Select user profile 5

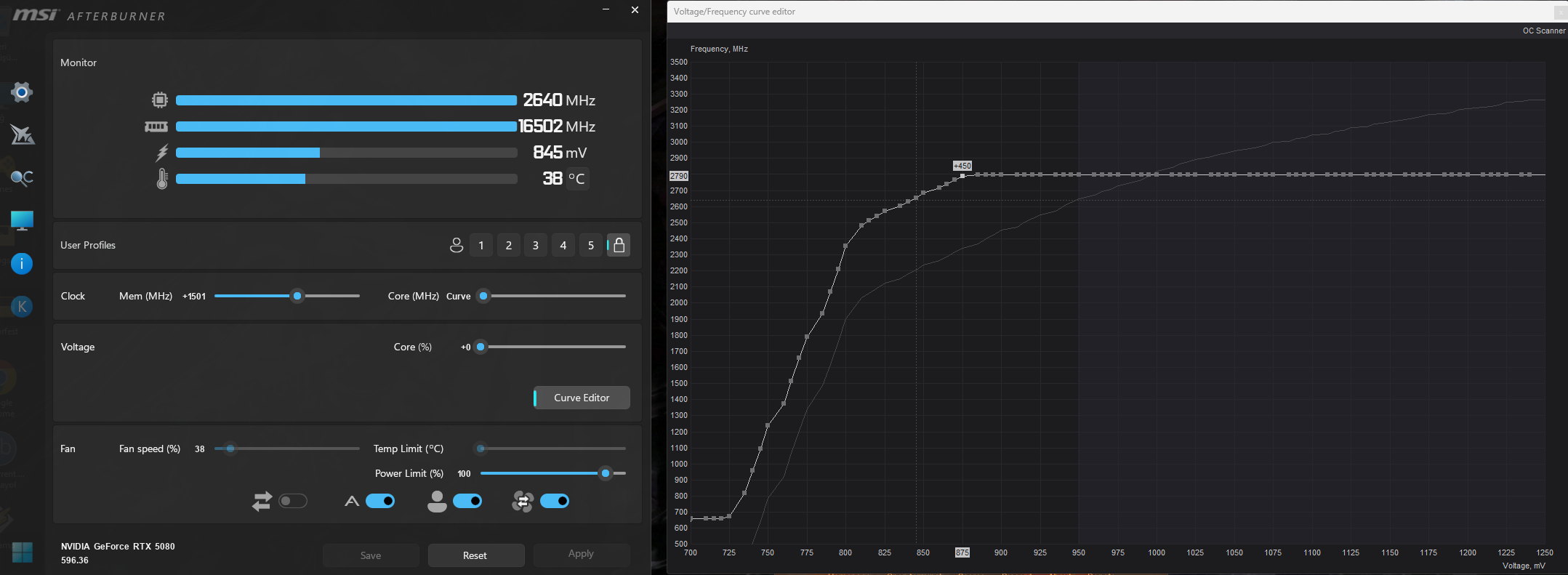(591, 245)
